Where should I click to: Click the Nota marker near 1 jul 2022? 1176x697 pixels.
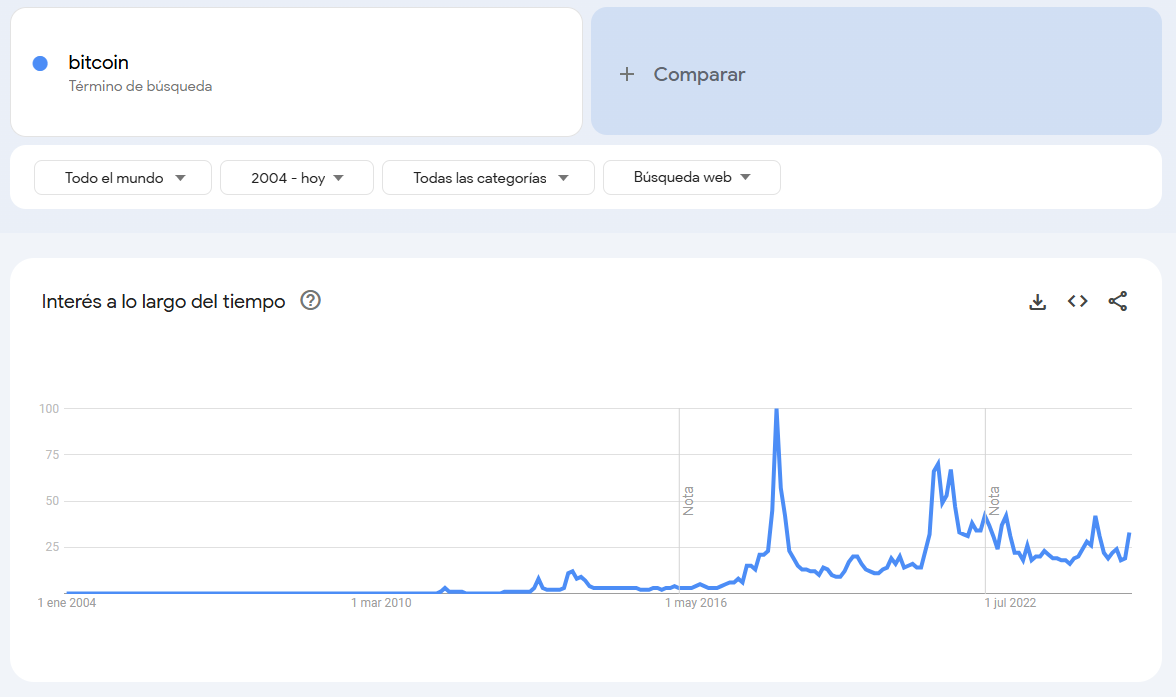994,500
